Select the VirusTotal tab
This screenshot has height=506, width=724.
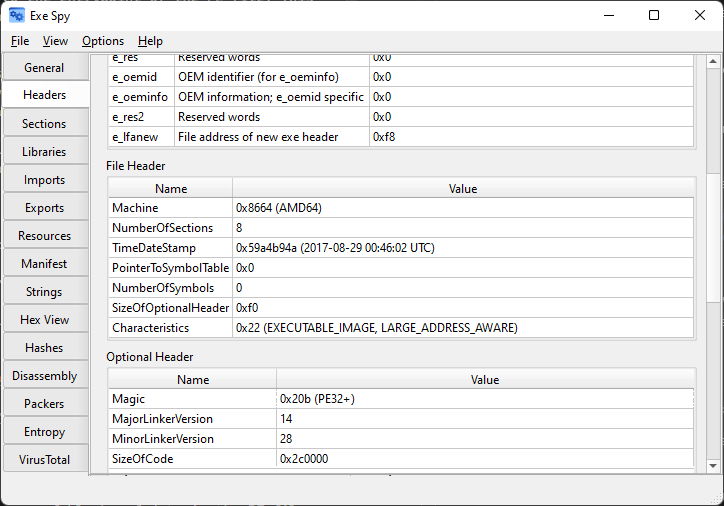pos(44,460)
